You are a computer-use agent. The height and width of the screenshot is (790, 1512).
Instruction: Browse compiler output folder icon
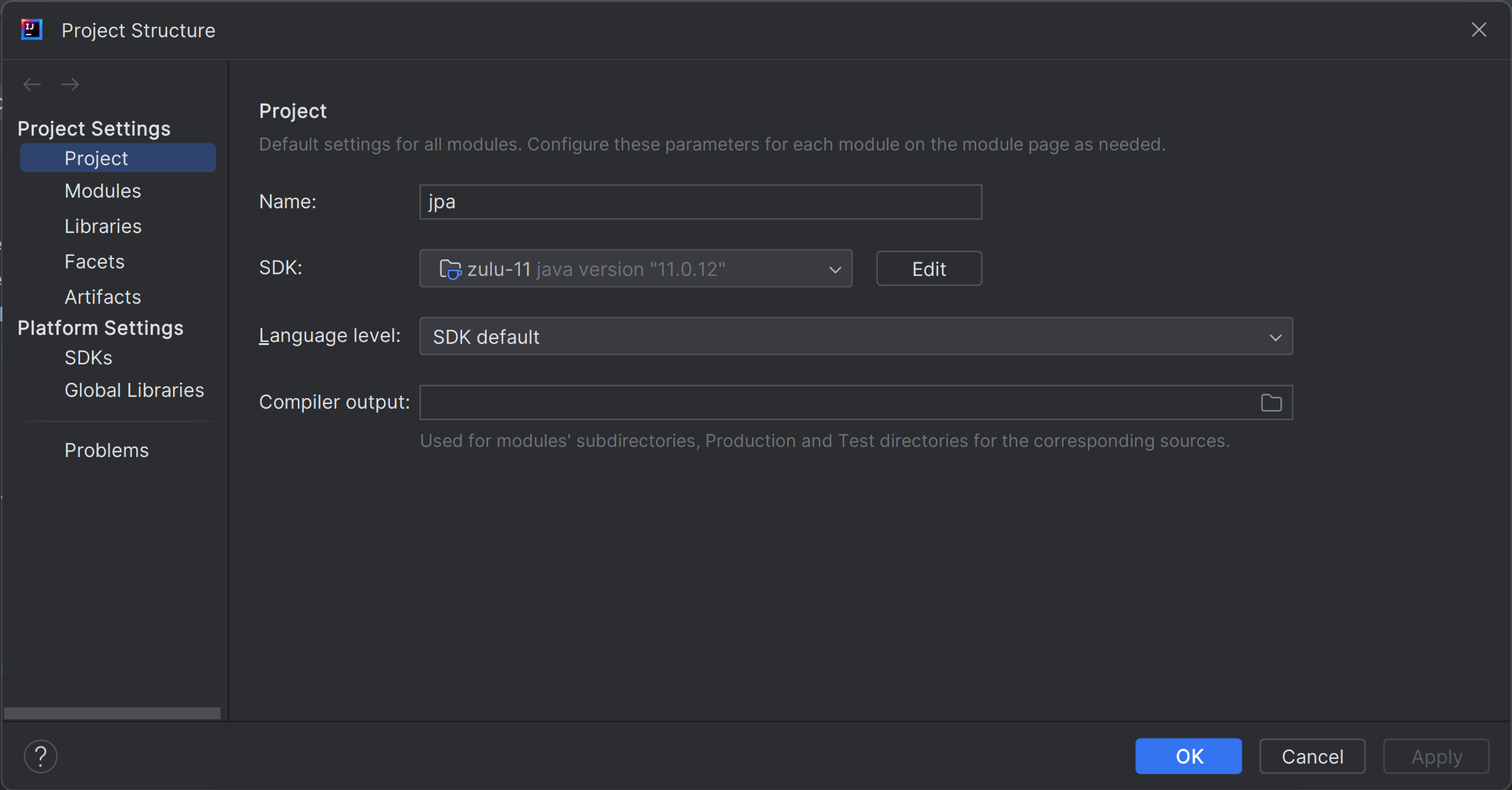[x=1271, y=403]
